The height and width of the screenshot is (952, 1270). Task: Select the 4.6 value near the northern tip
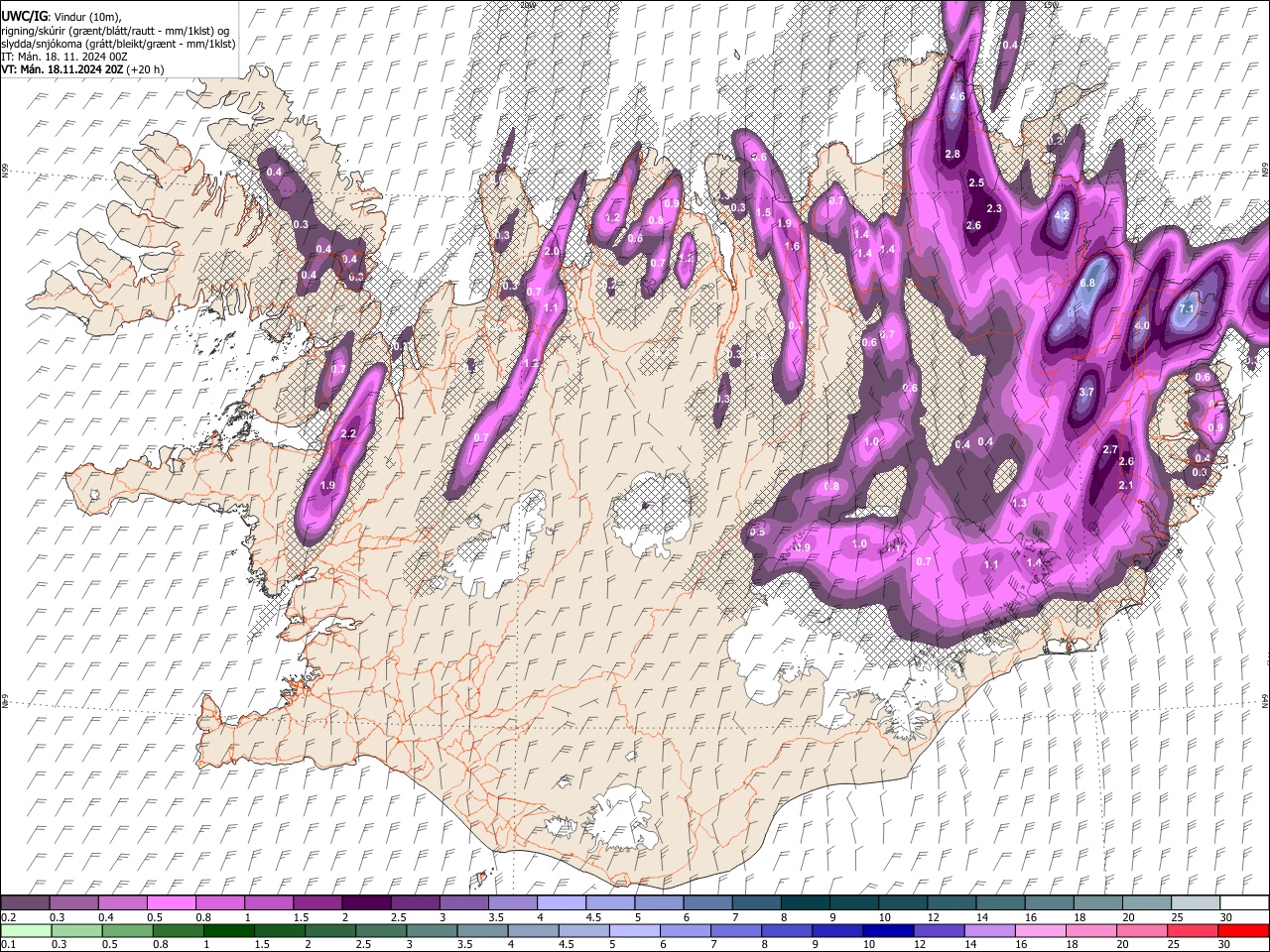pos(957,96)
